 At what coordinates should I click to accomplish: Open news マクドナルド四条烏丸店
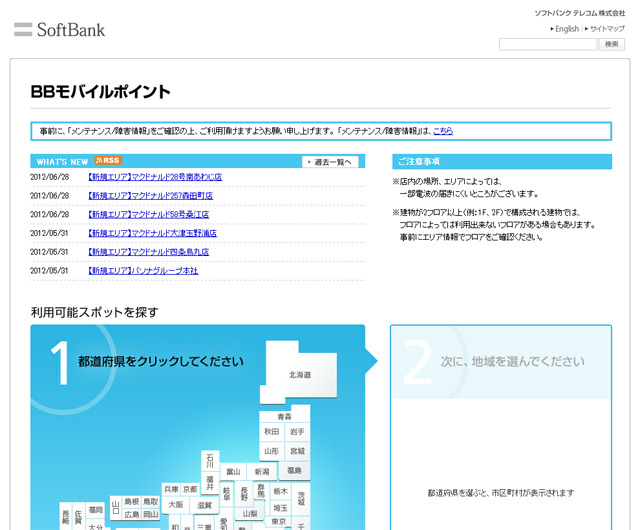(151, 251)
